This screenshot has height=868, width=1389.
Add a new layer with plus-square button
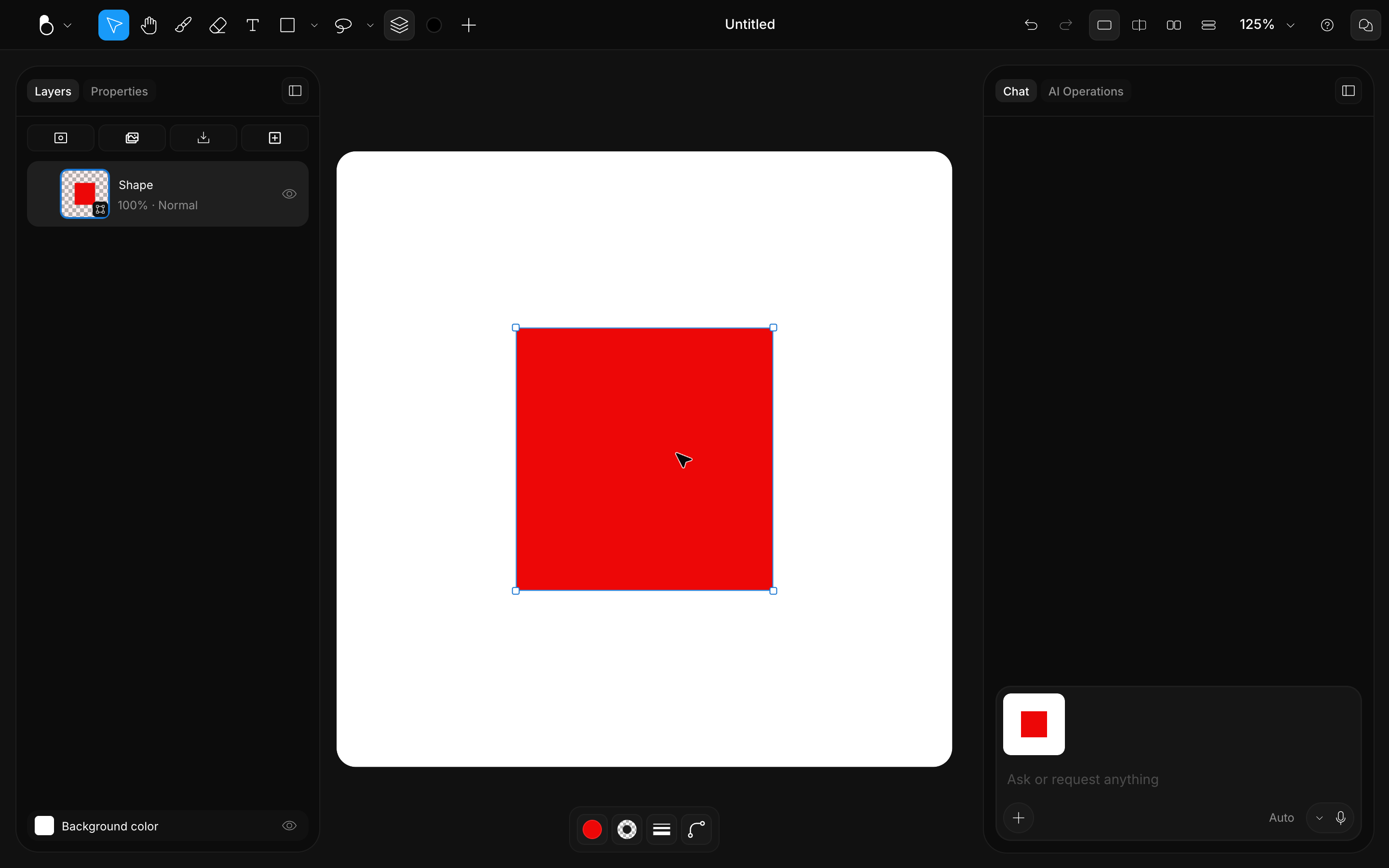pyautogui.click(x=275, y=138)
